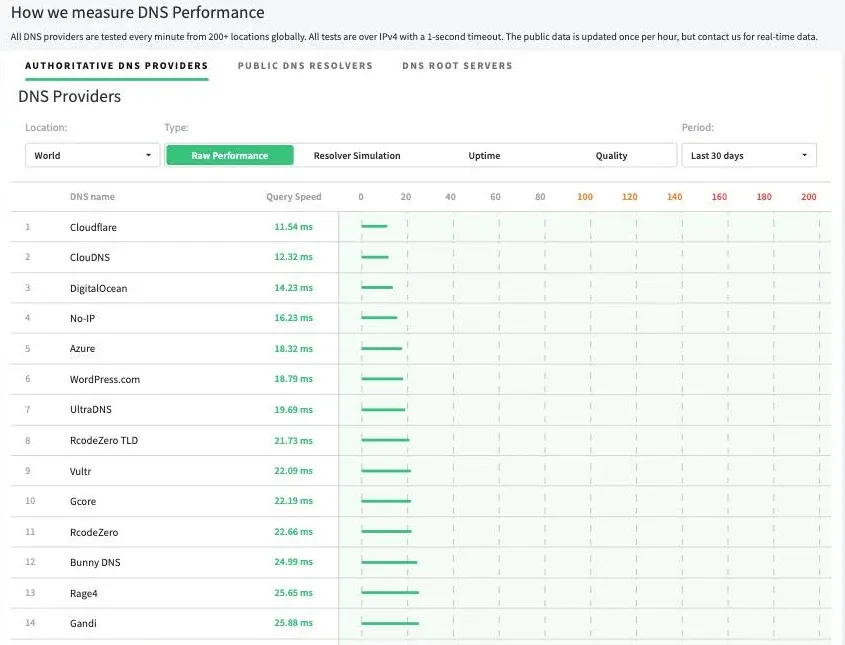Click the Gandi speed bar in chart

click(x=390, y=623)
